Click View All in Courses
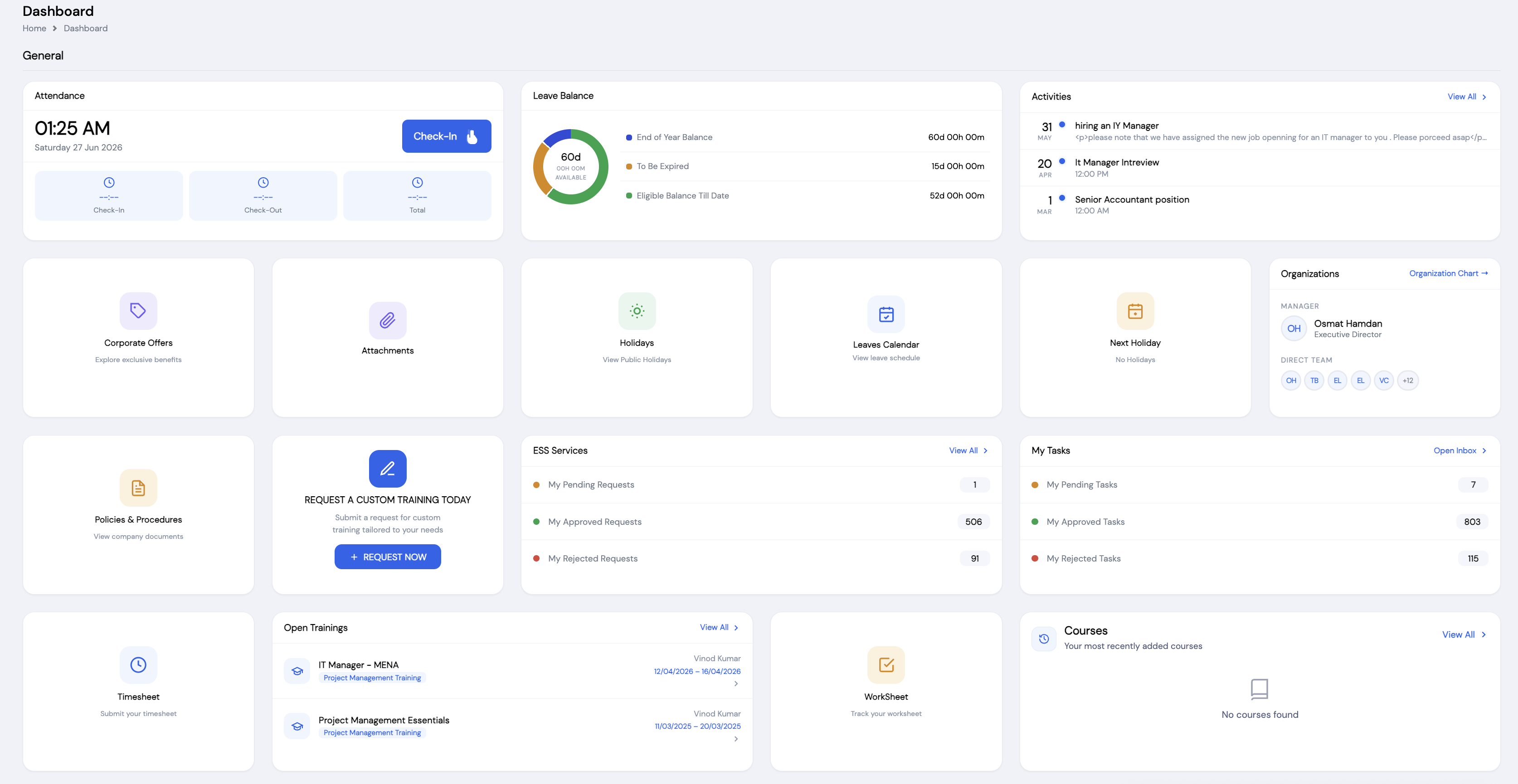Viewport: 1518px width, 784px height. click(1464, 634)
